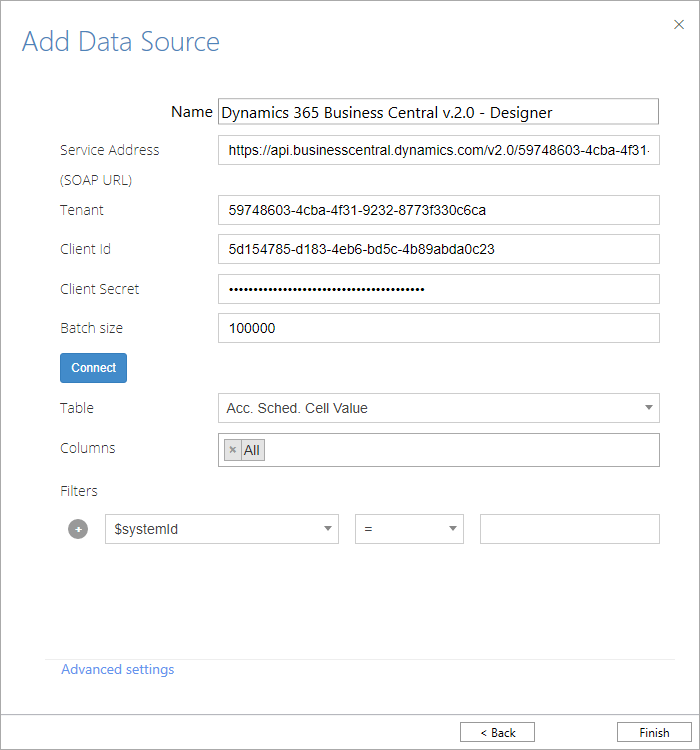Edit the Batch size value

pos(439,328)
